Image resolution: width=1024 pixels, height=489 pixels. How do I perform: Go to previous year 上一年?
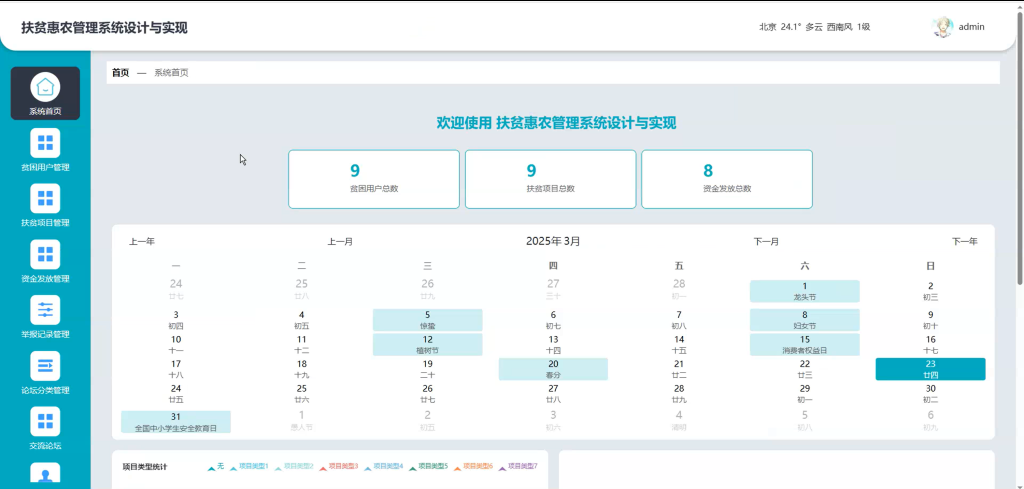pyautogui.click(x=142, y=242)
